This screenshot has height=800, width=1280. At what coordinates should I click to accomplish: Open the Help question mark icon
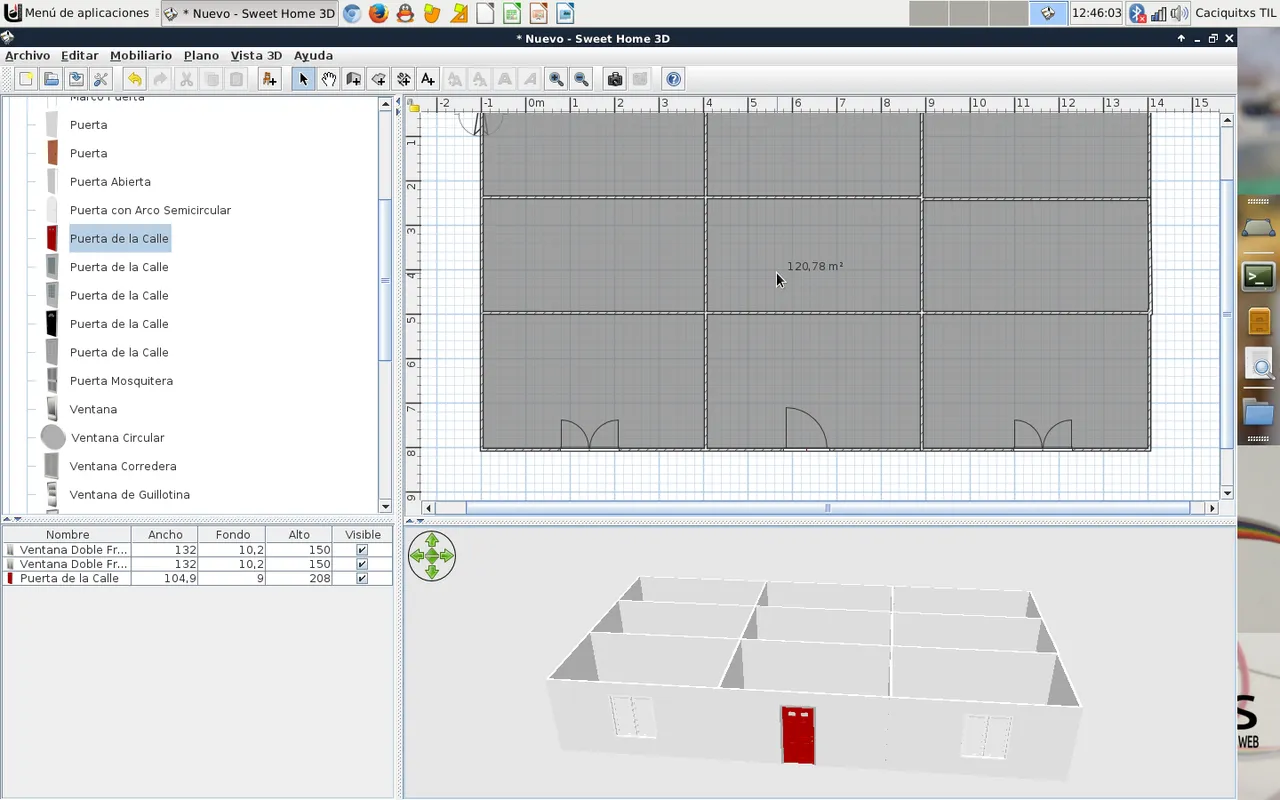(x=673, y=79)
